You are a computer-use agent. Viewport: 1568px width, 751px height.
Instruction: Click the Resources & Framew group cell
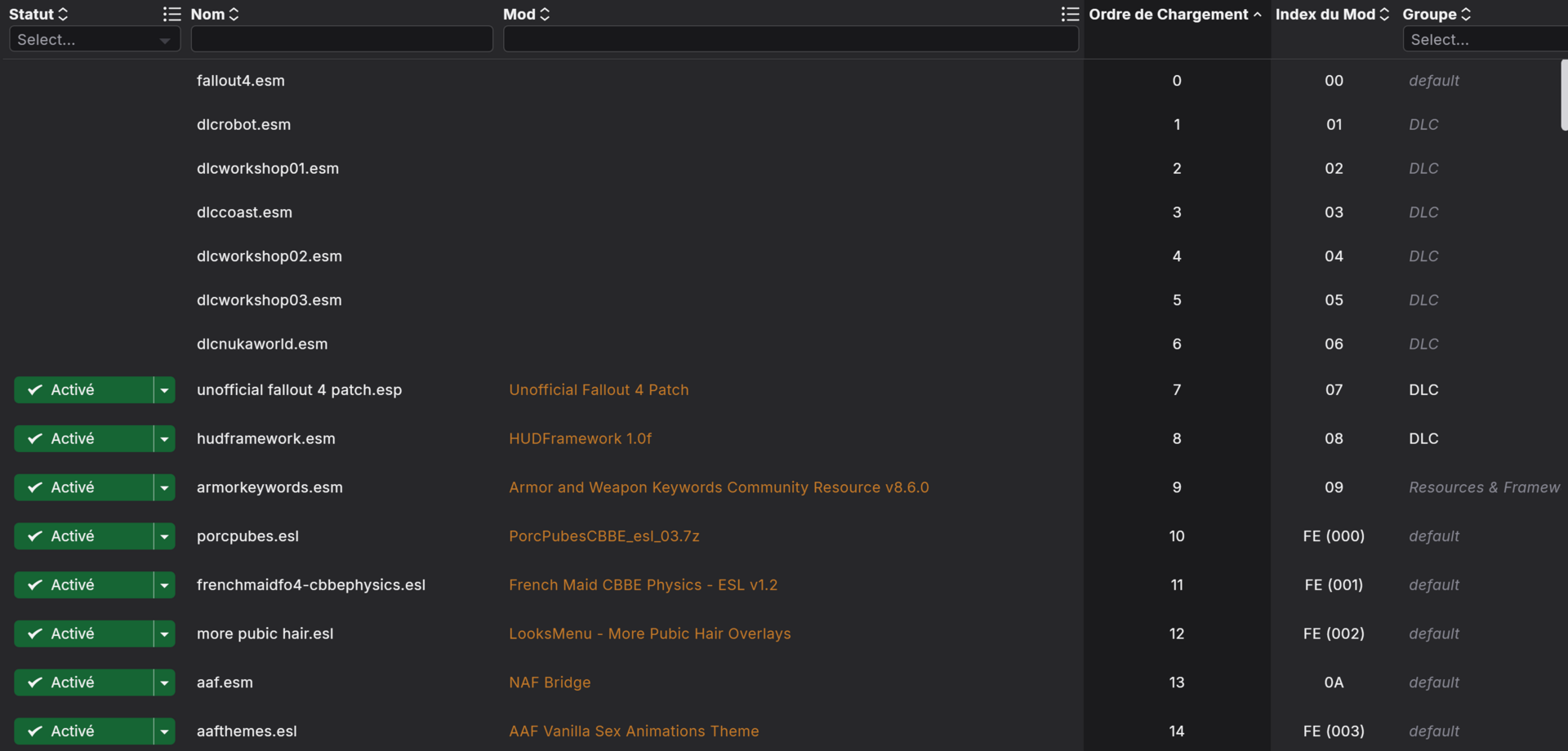[x=1484, y=487]
